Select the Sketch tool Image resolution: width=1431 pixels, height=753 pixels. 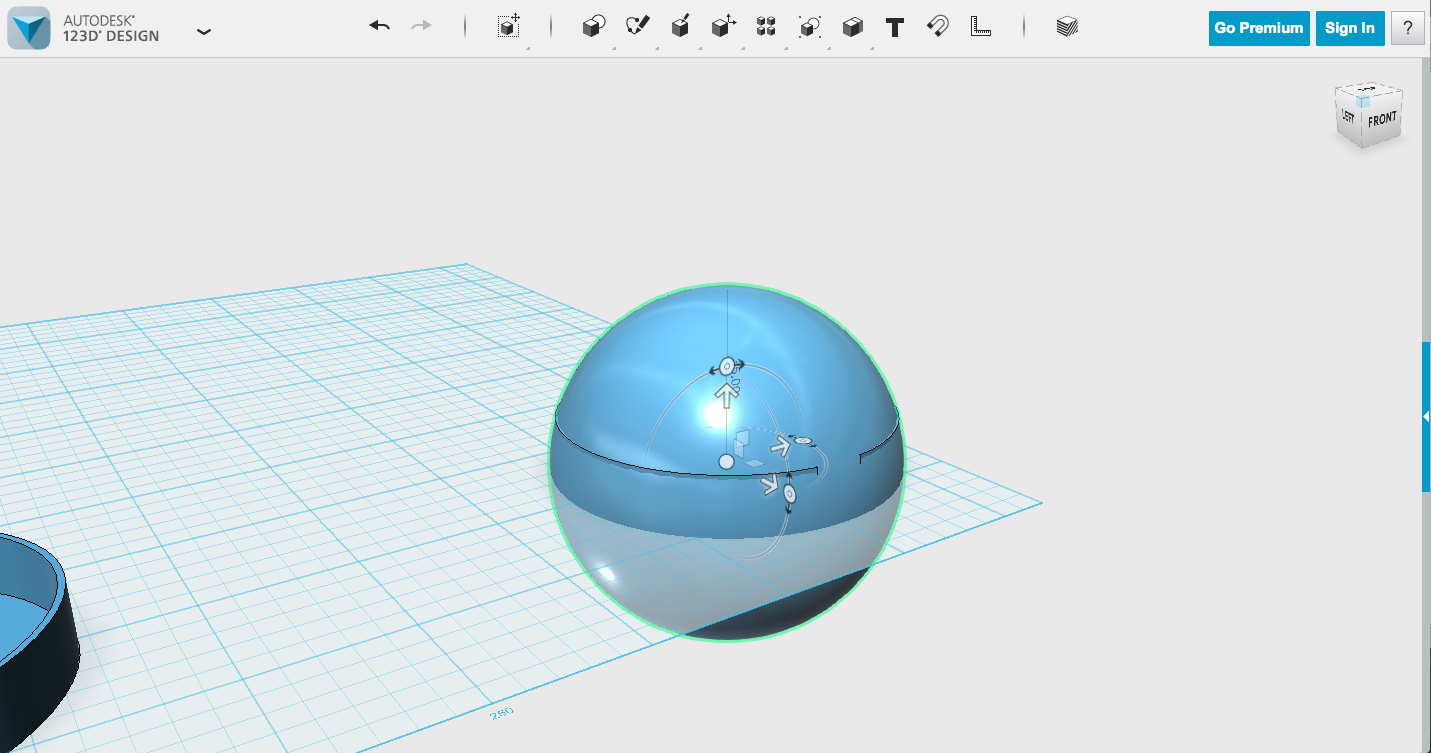point(639,27)
